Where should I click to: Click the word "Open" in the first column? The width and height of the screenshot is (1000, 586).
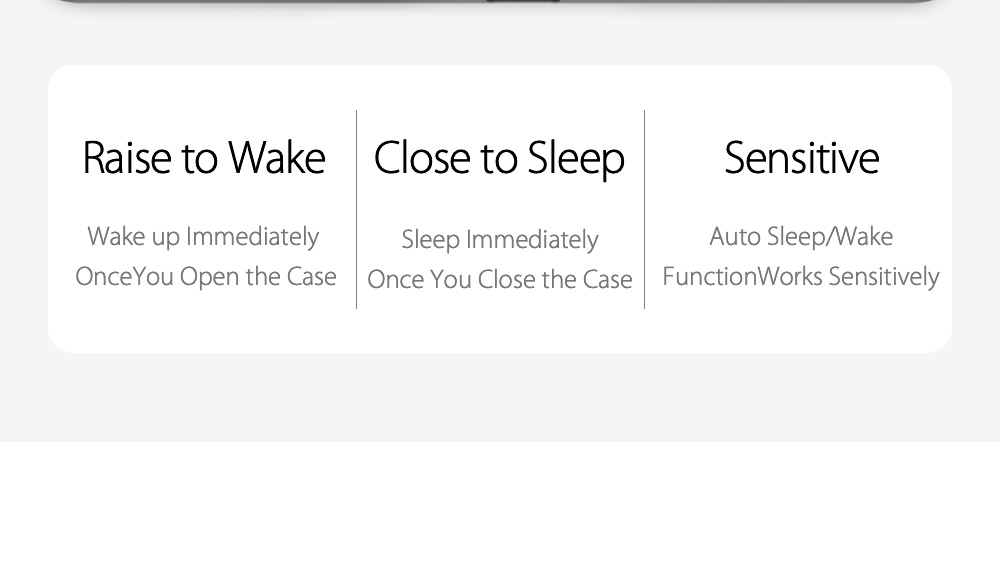click(x=209, y=277)
